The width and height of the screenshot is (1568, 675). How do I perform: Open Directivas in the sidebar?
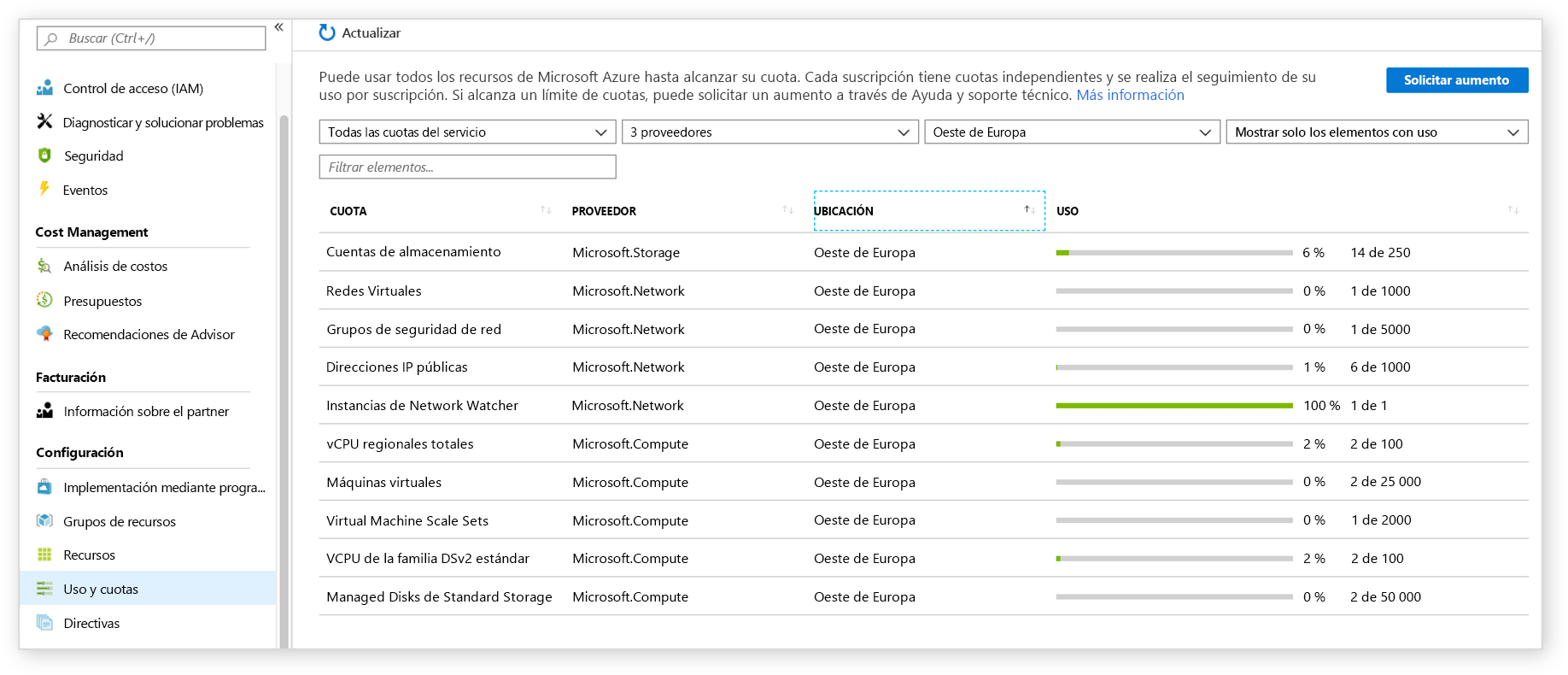(x=91, y=623)
